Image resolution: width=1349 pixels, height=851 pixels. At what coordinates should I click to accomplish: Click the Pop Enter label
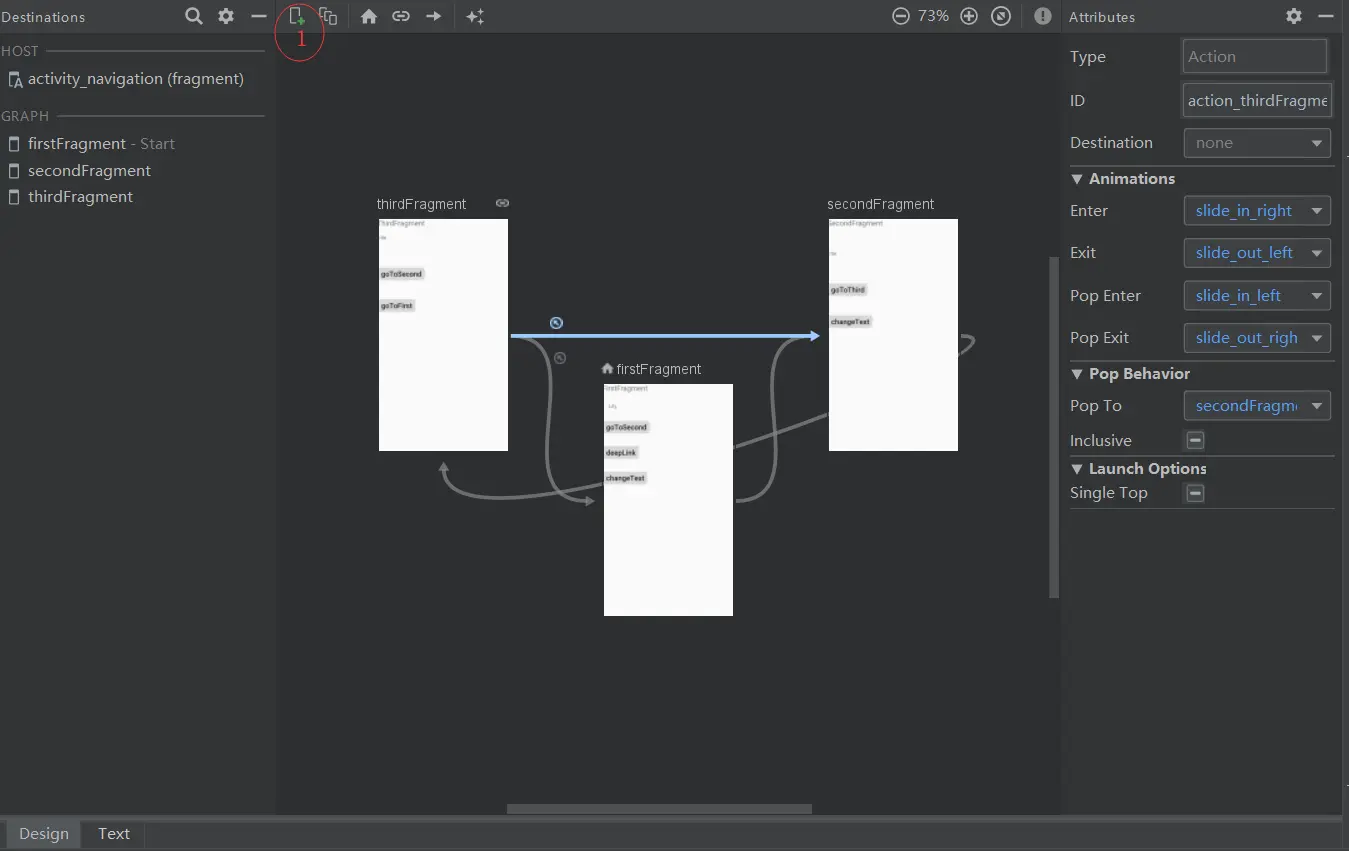coord(1105,296)
